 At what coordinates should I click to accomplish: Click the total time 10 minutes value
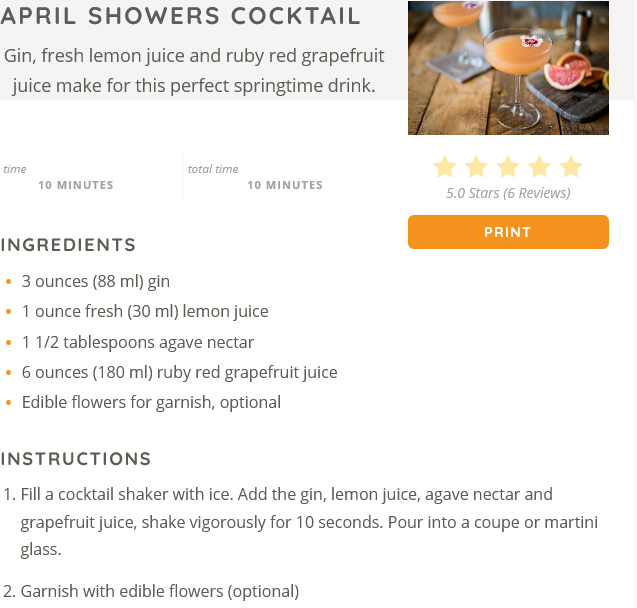coord(285,185)
